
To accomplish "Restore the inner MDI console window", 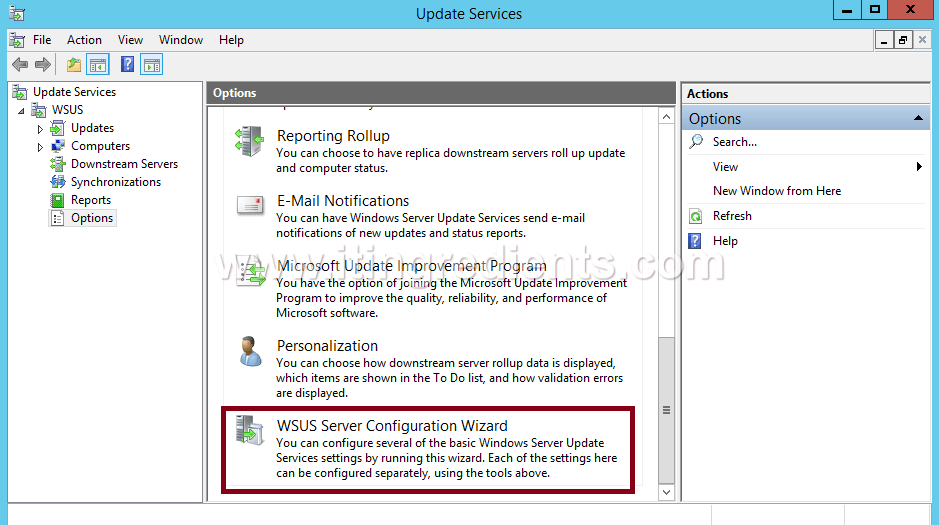I will pos(902,41).
